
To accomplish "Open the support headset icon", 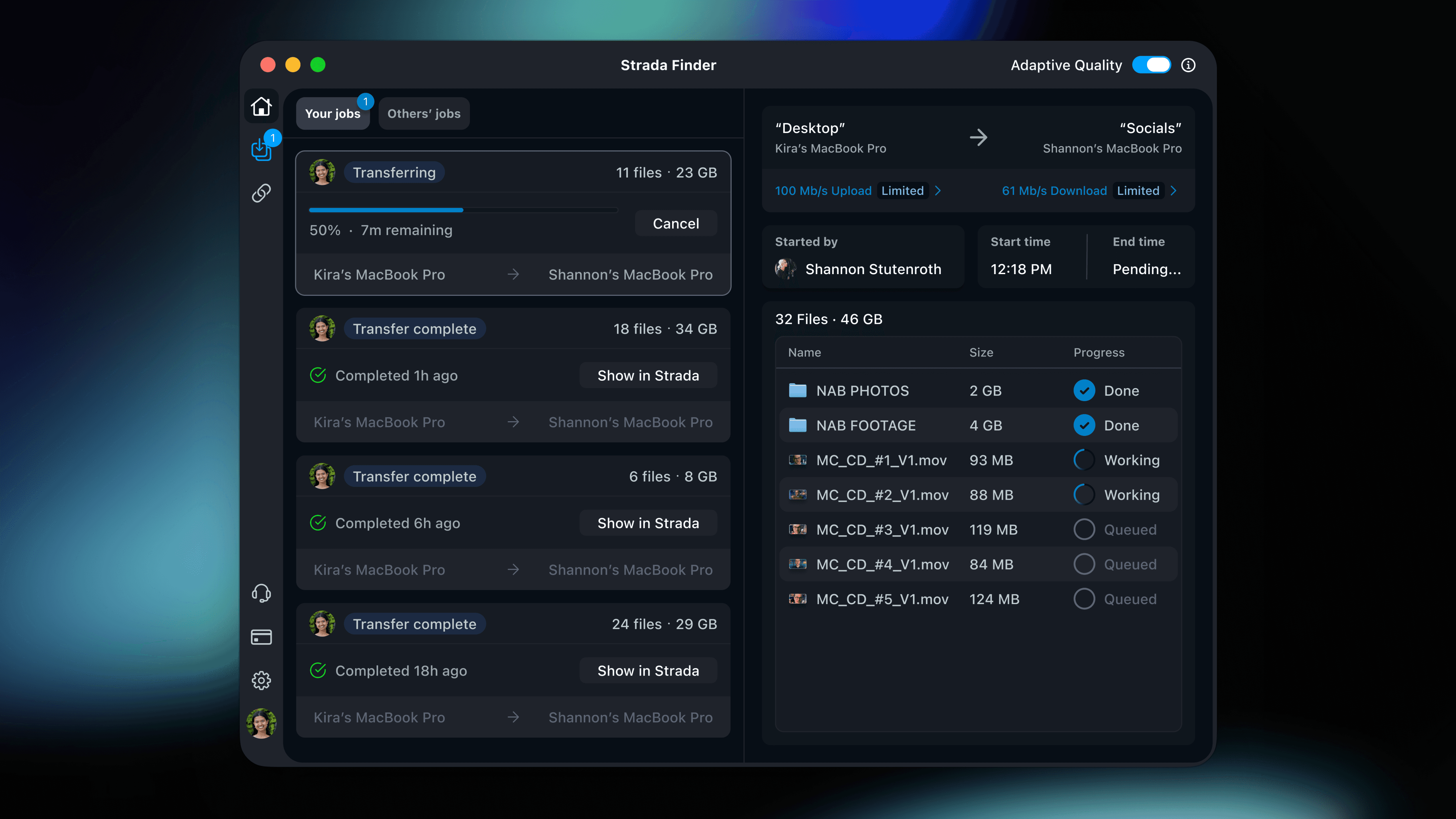I will point(261,593).
